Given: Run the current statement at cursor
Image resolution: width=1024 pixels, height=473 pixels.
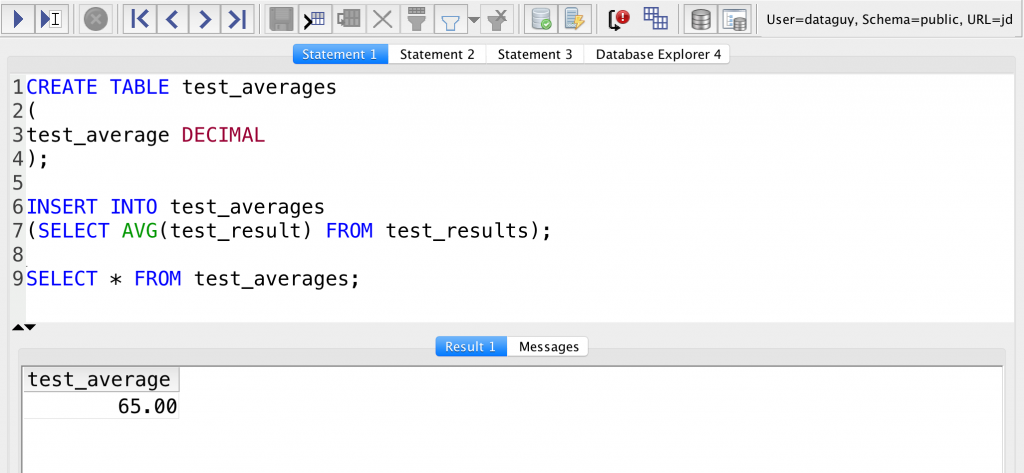Looking at the screenshot, I should [x=50, y=18].
